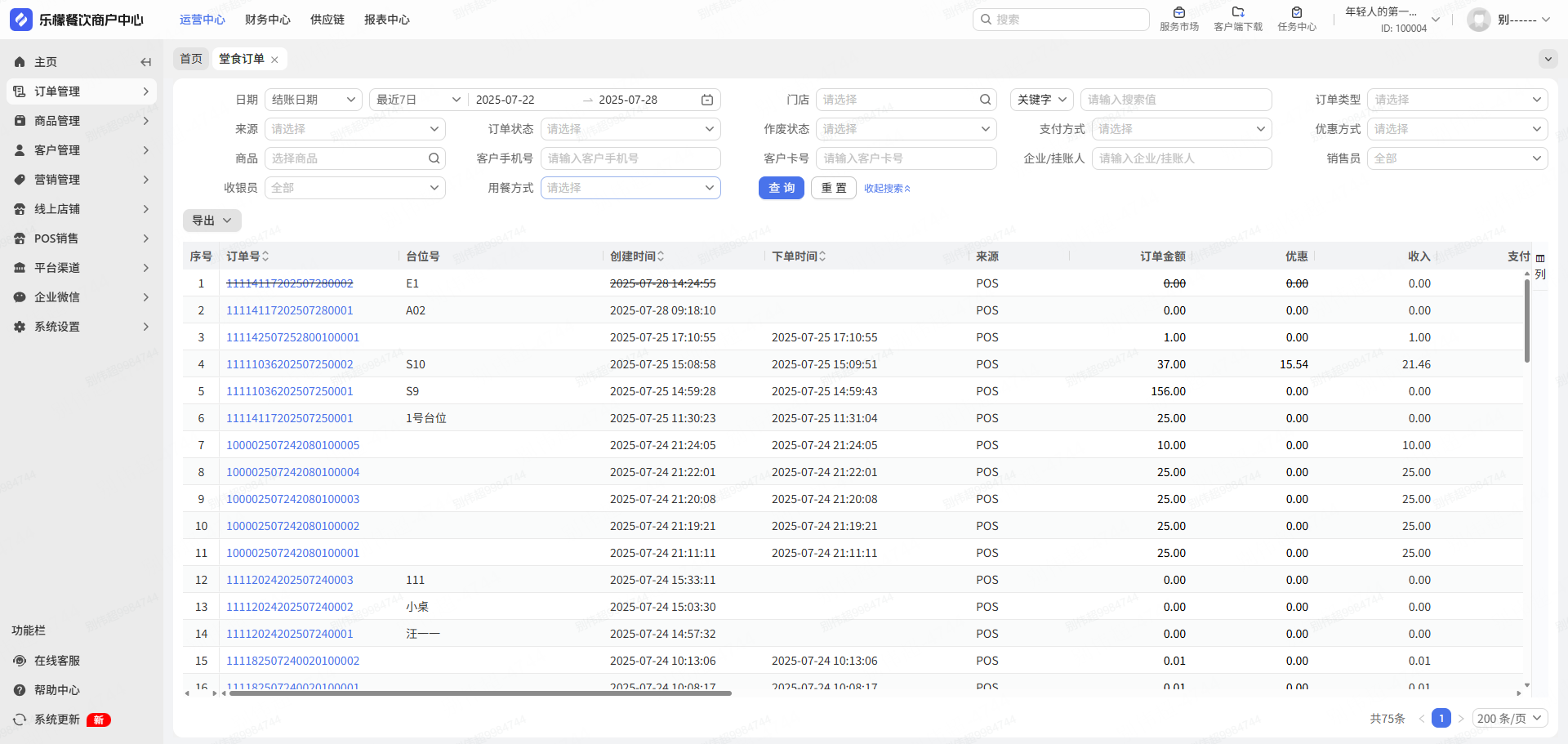This screenshot has width=1568, height=744.
Task: Switch to the 首页 tab
Action: [x=191, y=59]
